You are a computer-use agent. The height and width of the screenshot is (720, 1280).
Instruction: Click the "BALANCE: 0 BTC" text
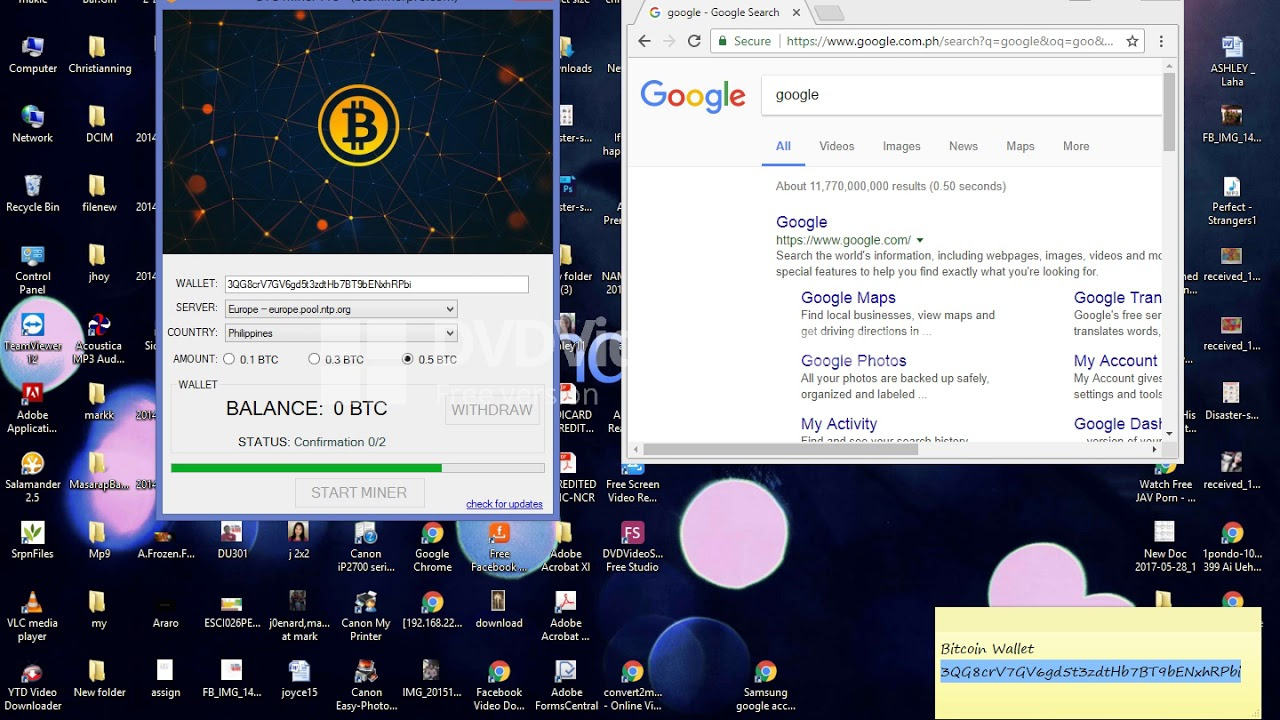[x=306, y=408]
